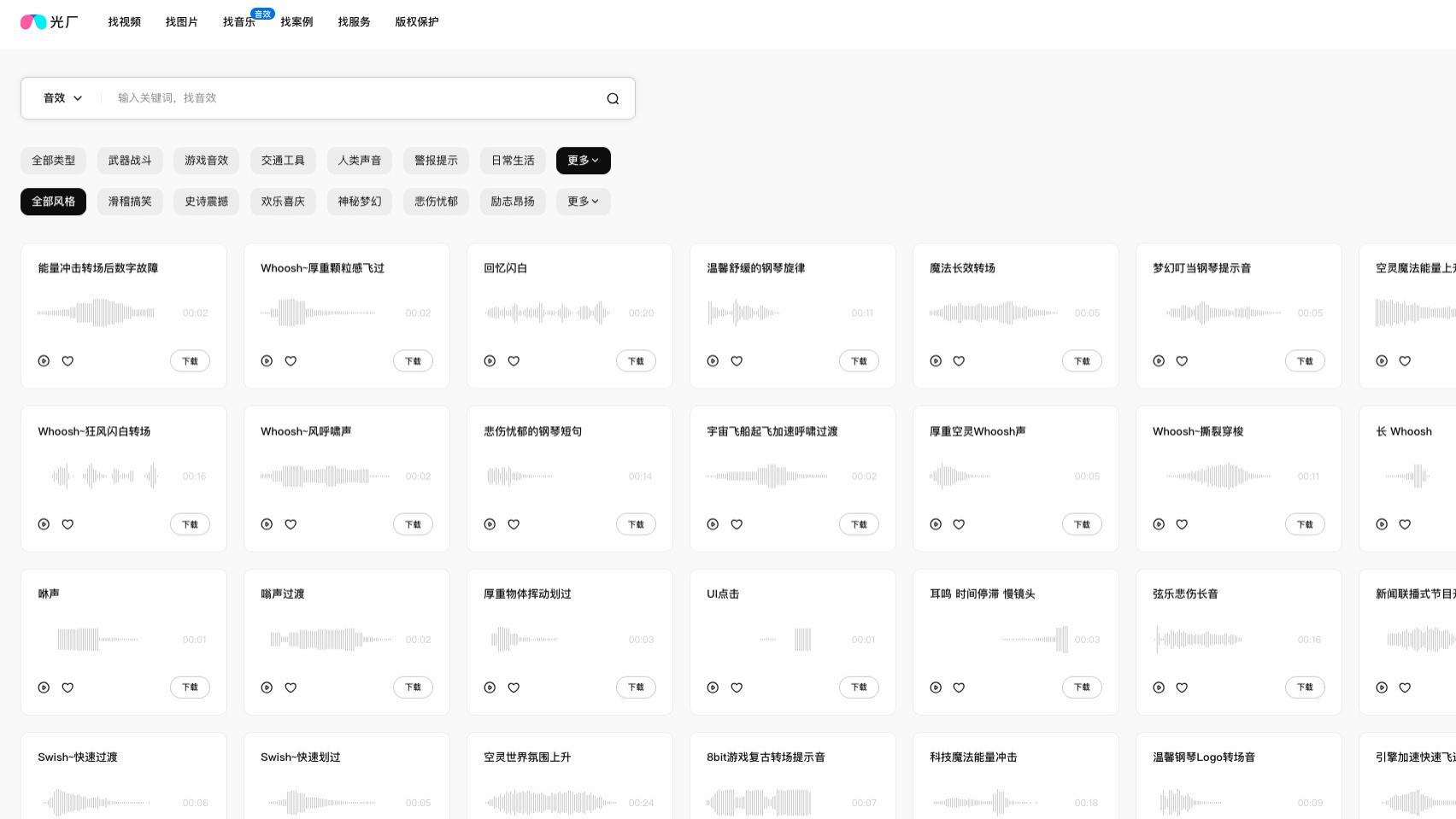Click the waveform of 宇宙飞船起飞加速呼啸过渡
This screenshot has width=1456, height=819.
pos(769,476)
